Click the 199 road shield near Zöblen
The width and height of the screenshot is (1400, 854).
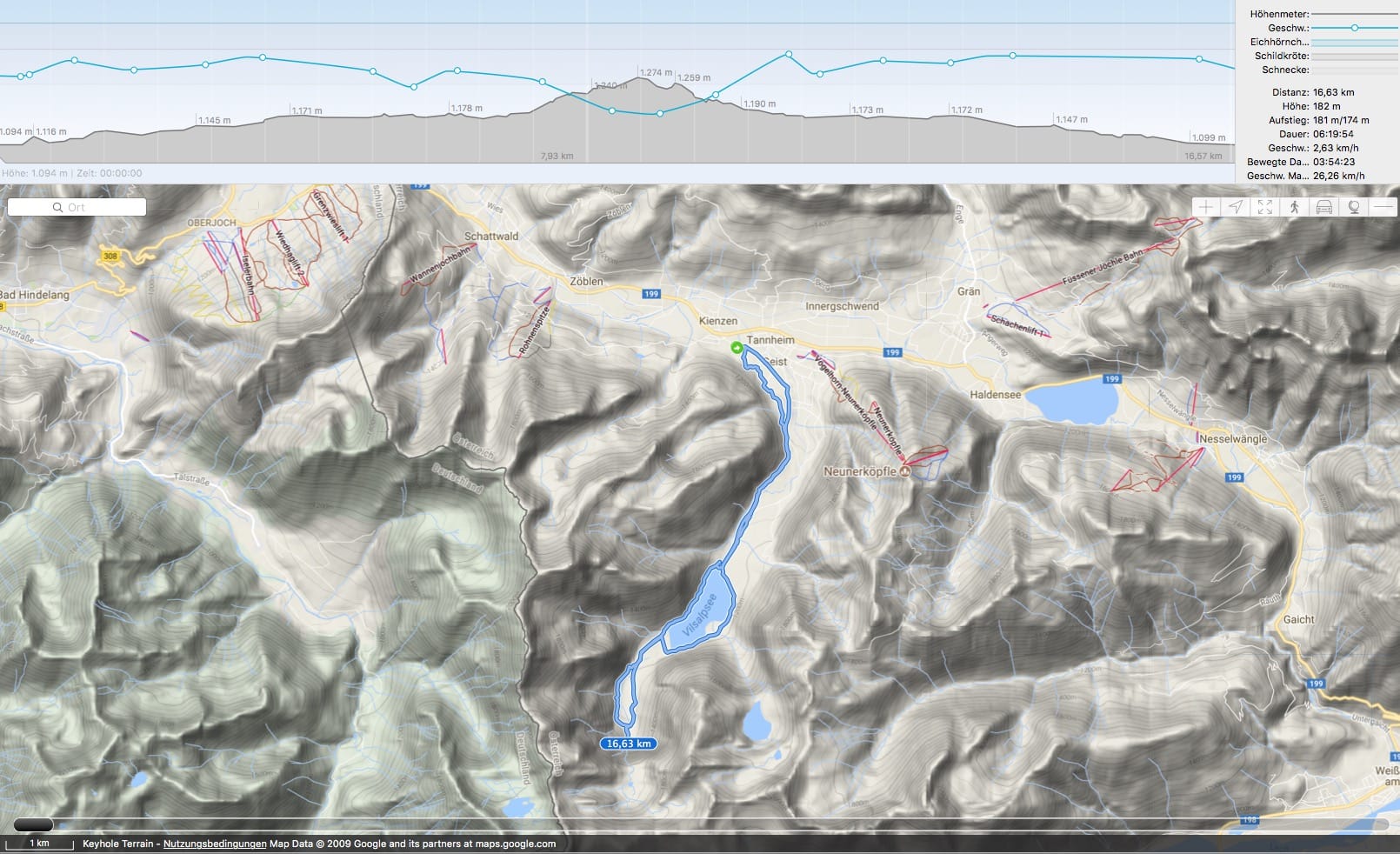point(651,294)
